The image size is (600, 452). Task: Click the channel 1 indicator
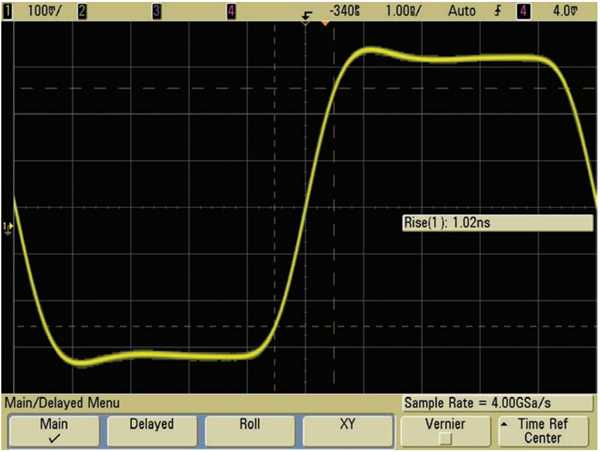click(7, 11)
